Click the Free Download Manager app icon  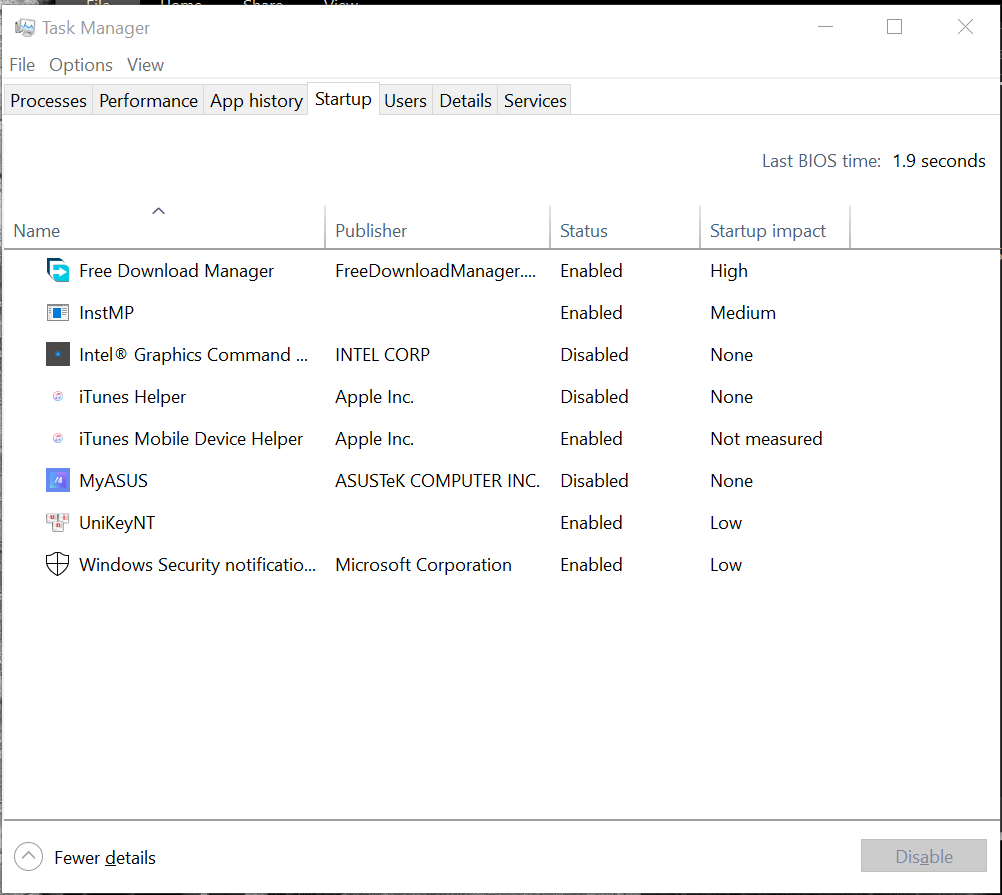click(x=58, y=270)
